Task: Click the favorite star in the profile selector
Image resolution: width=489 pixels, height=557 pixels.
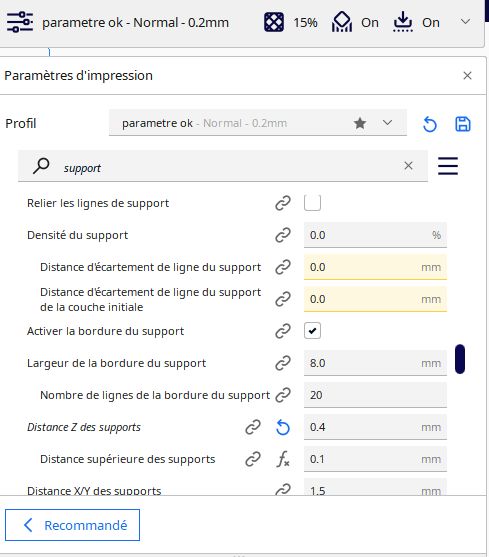Action: [x=360, y=123]
